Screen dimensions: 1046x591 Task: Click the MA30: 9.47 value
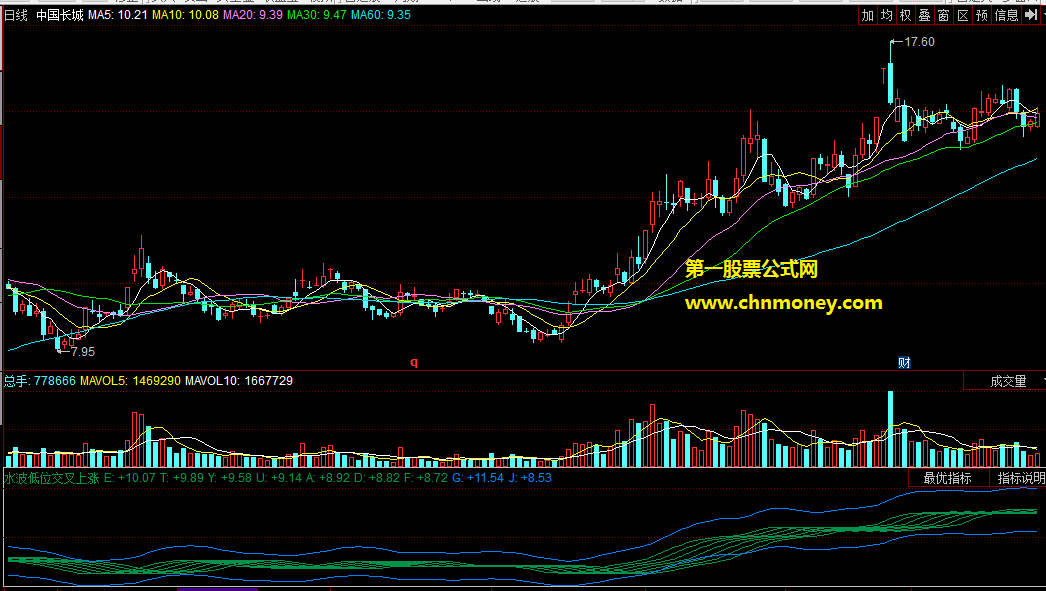[317, 15]
